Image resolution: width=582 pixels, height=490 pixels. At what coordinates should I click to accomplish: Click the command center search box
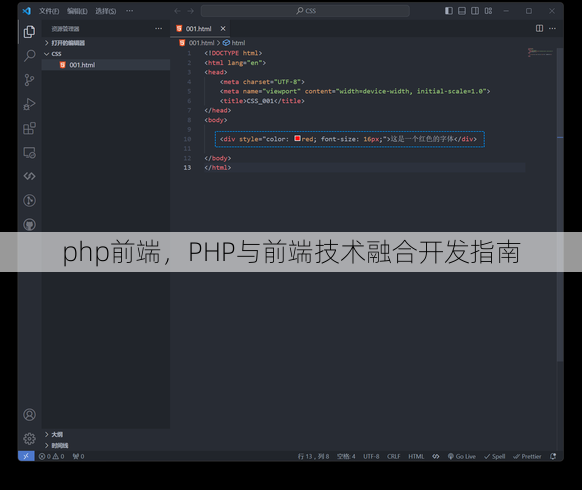pos(305,11)
